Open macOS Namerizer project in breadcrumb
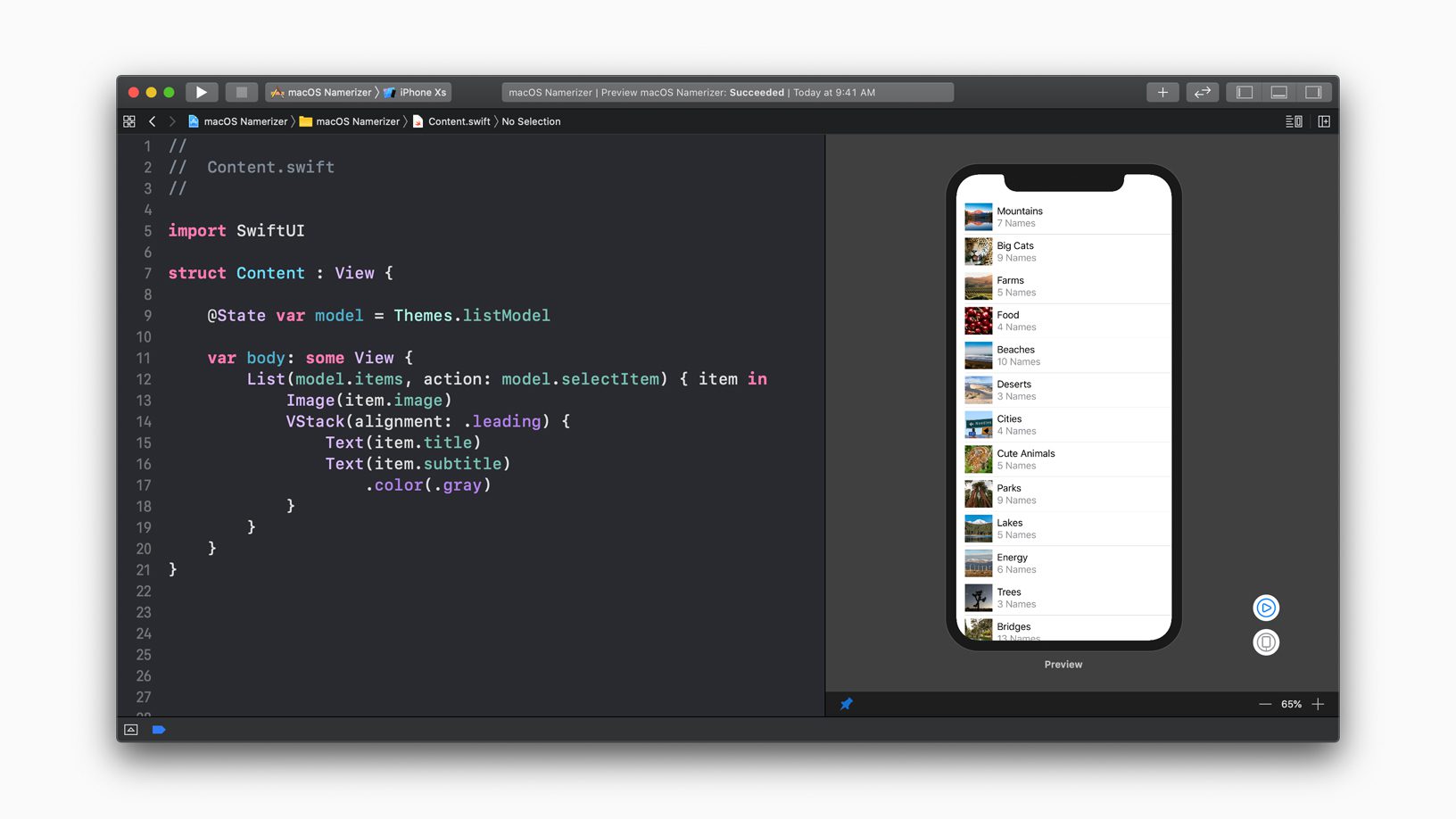Image resolution: width=1456 pixels, height=819 pixels. (x=244, y=120)
